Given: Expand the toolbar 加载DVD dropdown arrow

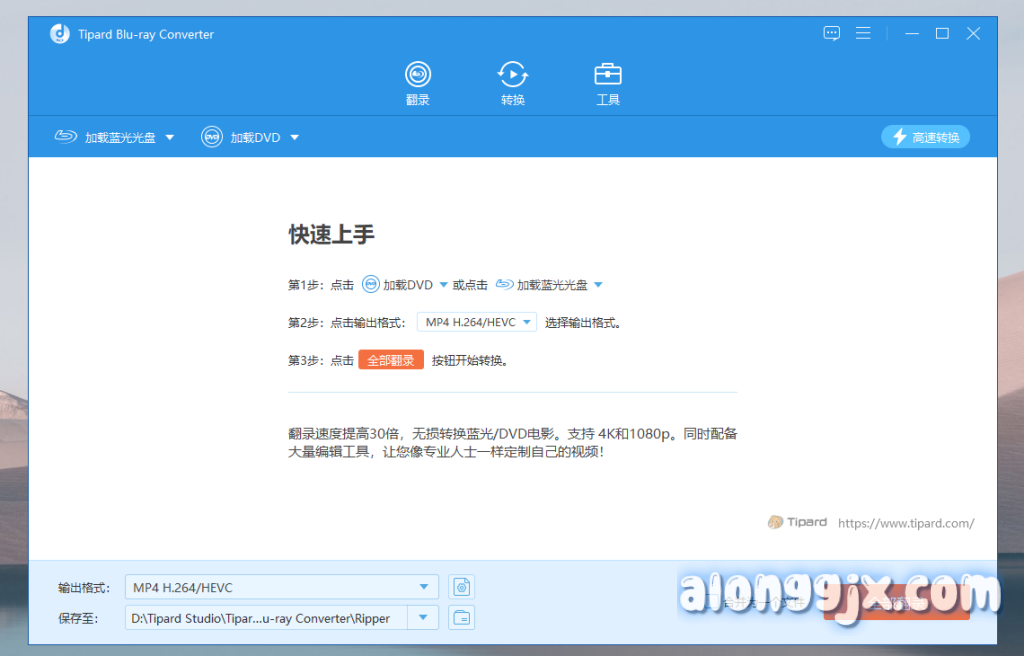Looking at the screenshot, I should (x=294, y=138).
